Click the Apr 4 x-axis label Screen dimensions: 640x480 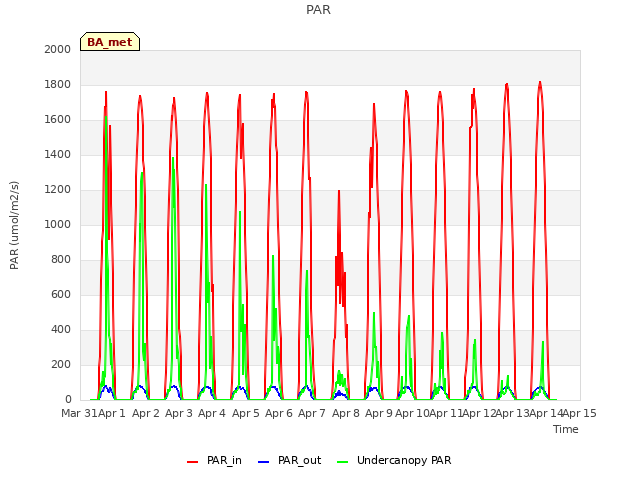click(212, 413)
